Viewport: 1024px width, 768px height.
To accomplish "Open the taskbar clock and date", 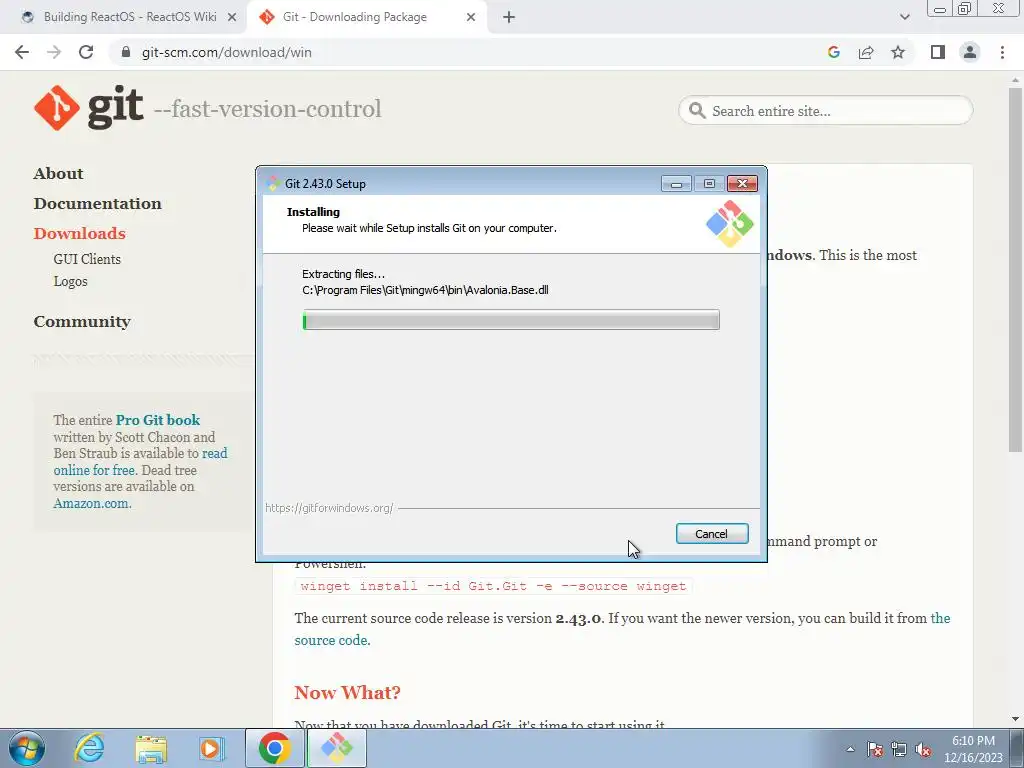I will point(973,749).
